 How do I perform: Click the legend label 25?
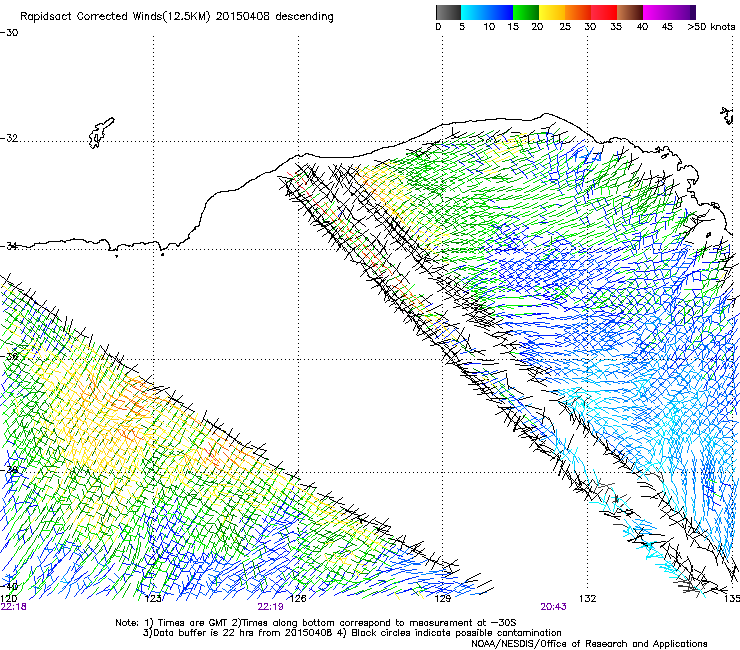point(565,27)
